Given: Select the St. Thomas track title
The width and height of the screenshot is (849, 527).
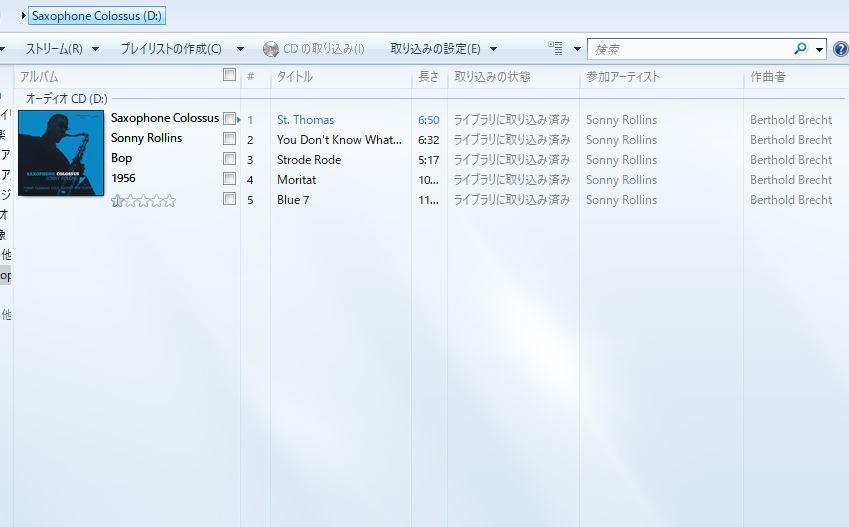Looking at the screenshot, I should click(305, 120).
